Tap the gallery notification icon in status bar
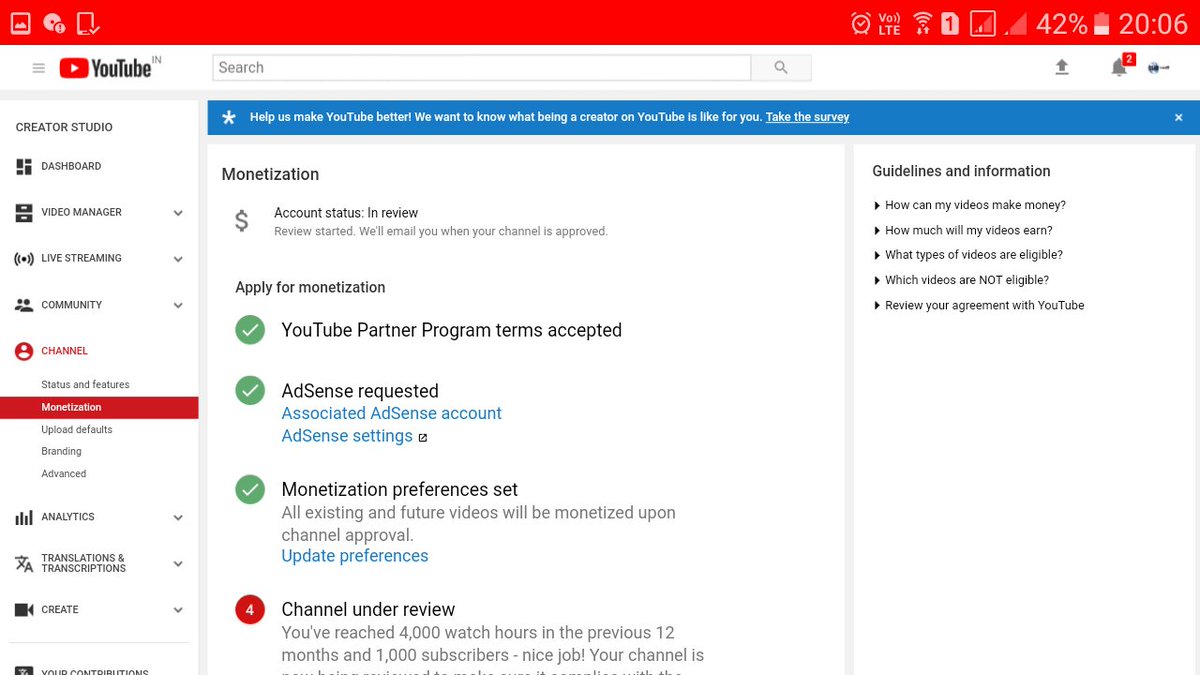Viewport: 1200px width, 675px height. point(20,22)
